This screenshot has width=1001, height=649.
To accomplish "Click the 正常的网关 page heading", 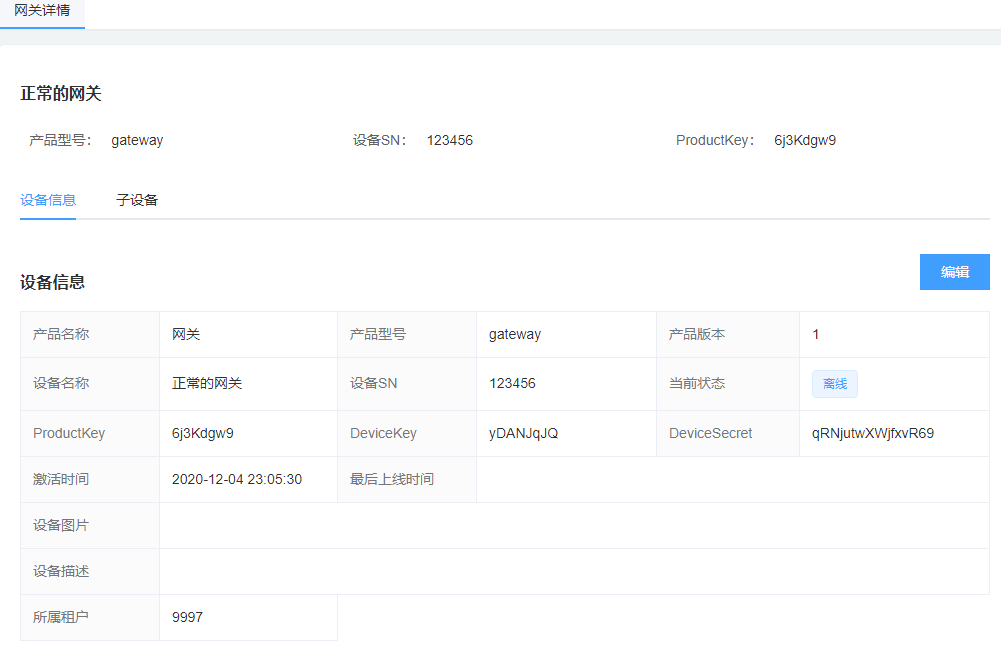I will pos(61,94).
